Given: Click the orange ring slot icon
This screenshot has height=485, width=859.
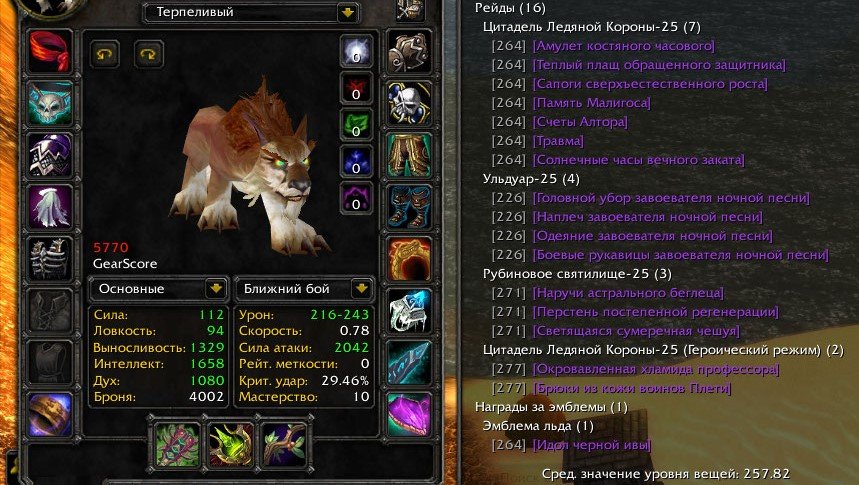Looking at the screenshot, I should 409,259.
